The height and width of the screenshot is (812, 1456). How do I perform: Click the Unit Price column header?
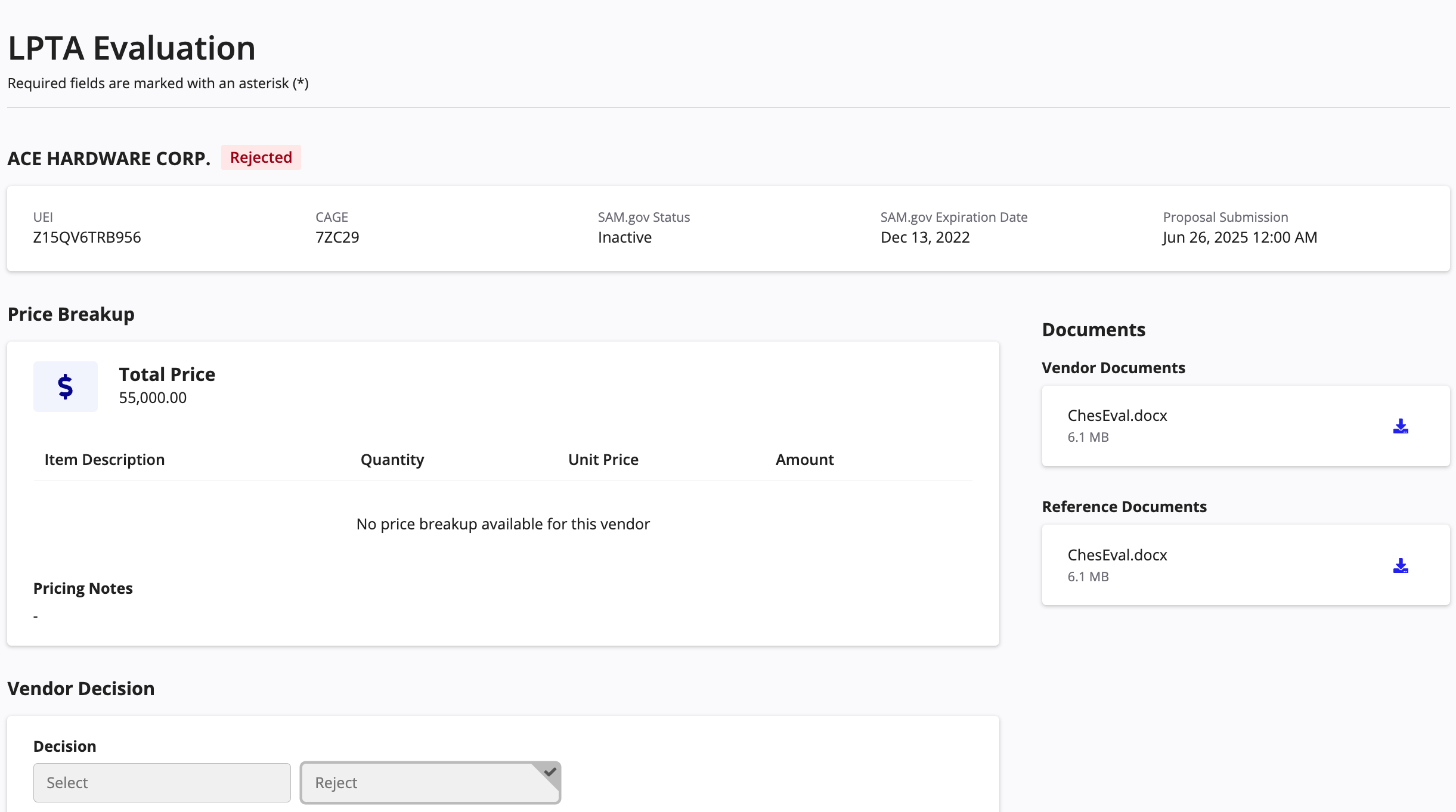(x=603, y=460)
